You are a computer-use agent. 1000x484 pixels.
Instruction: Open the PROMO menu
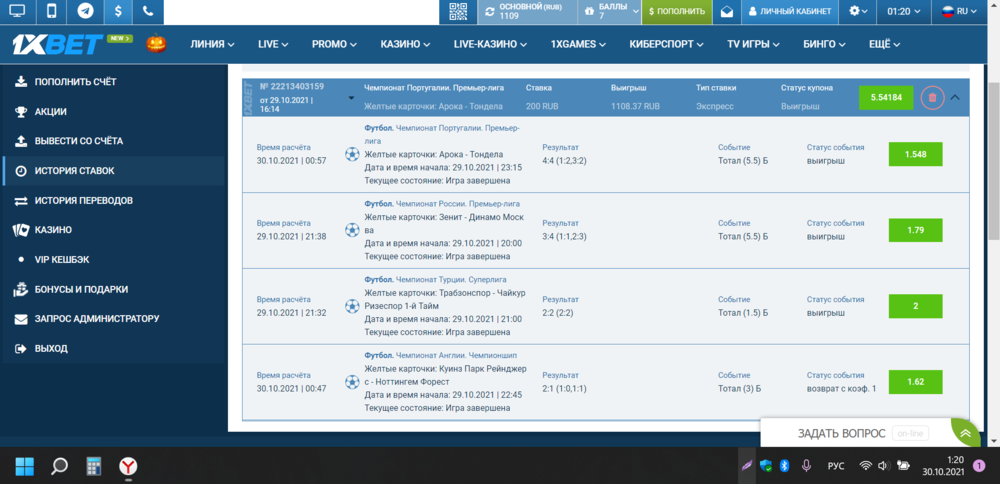point(334,45)
